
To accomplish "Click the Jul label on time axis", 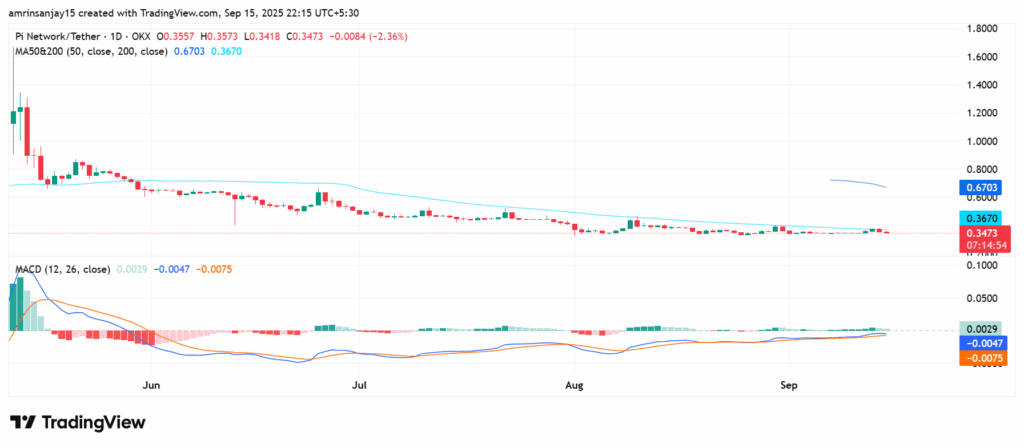I will pyautogui.click(x=359, y=386).
